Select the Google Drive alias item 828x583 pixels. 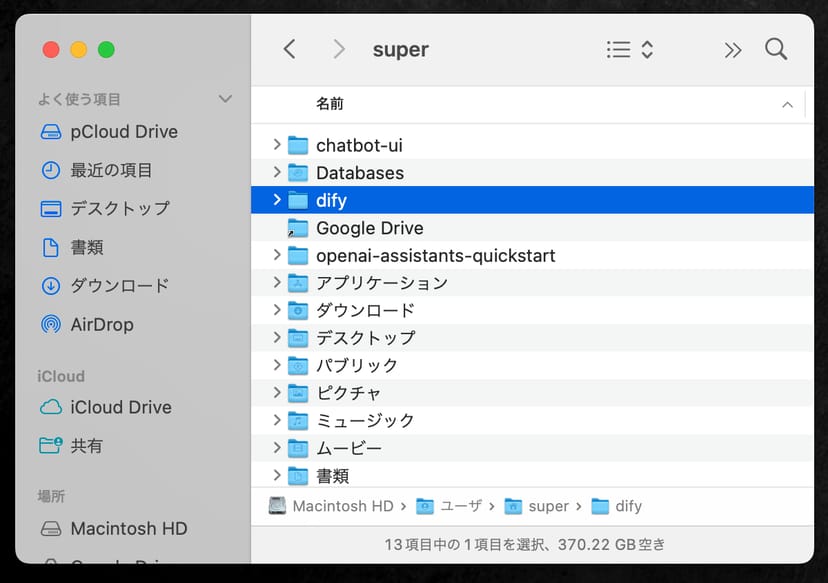(x=369, y=228)
